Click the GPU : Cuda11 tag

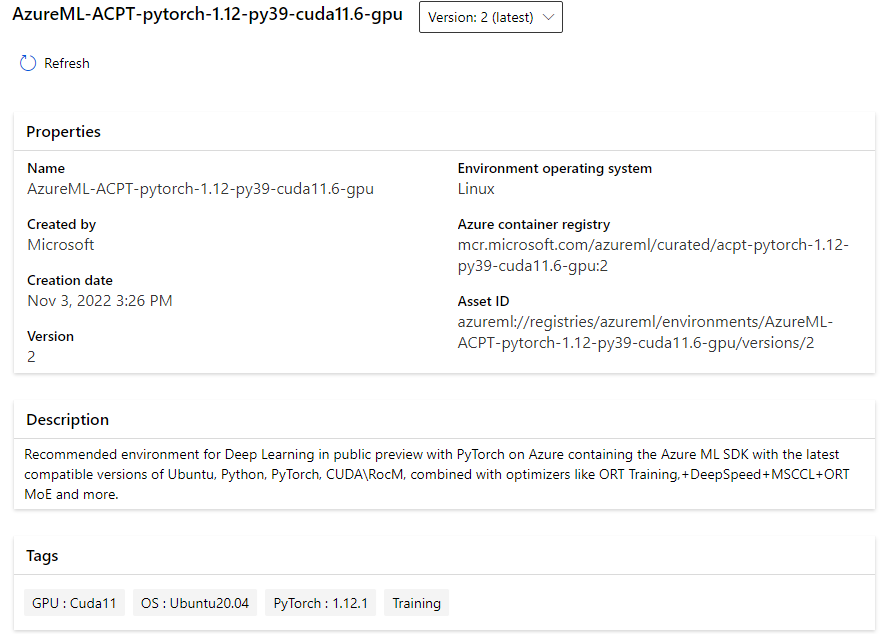click(x=74, y=603)
